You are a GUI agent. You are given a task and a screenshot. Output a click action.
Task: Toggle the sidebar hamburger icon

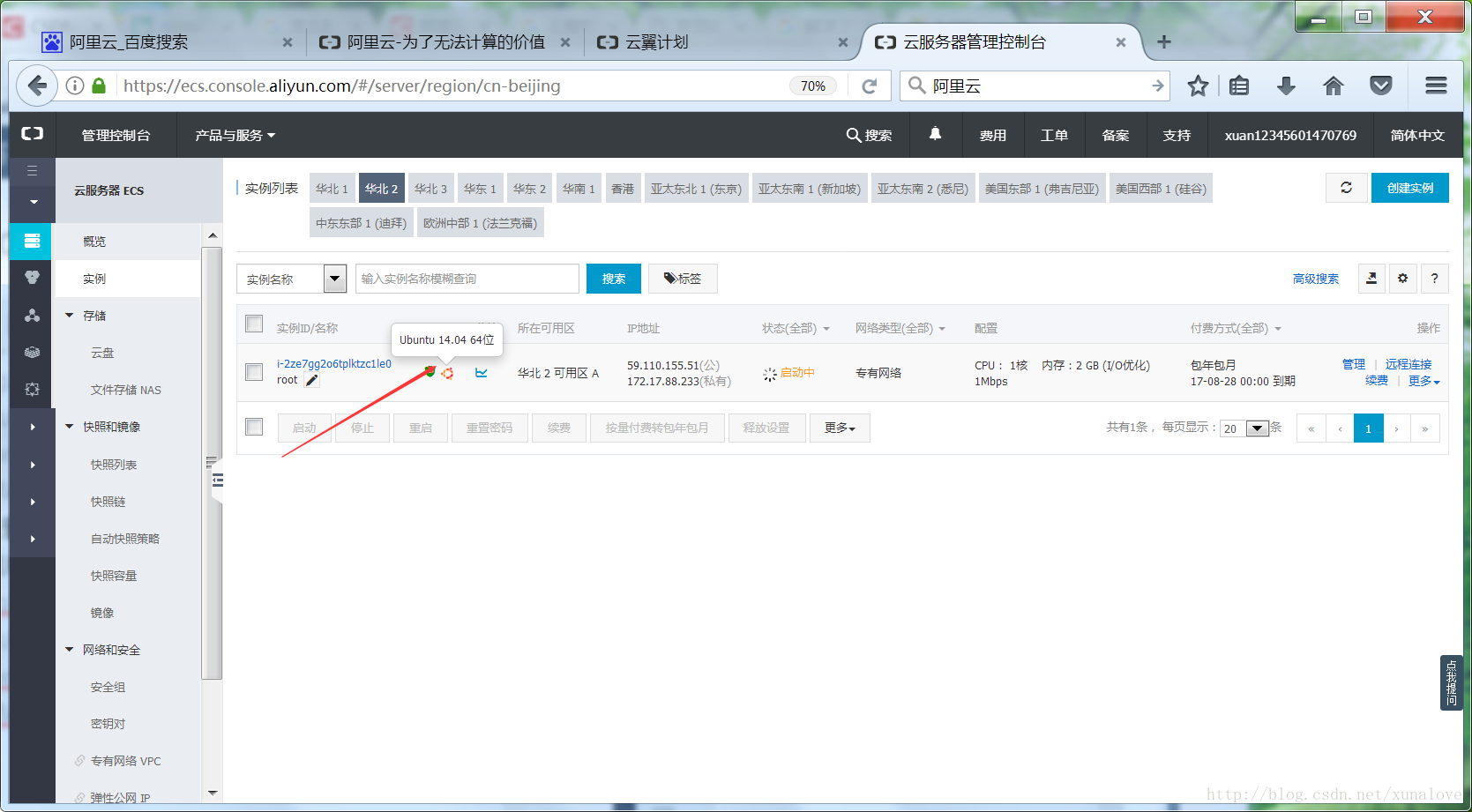[x=32, y=171]
